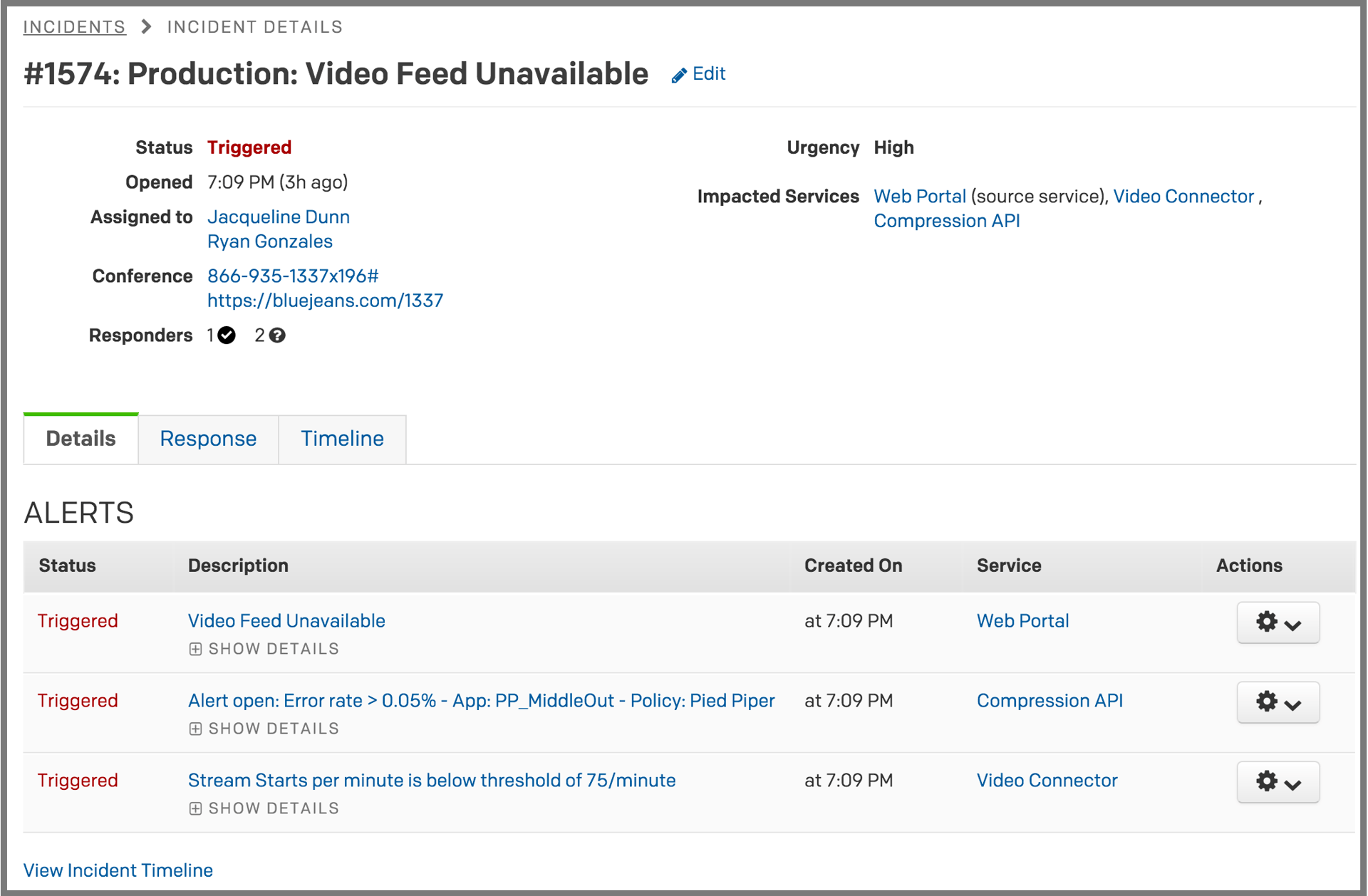Switch to the Timeline tab

[342, 439]
